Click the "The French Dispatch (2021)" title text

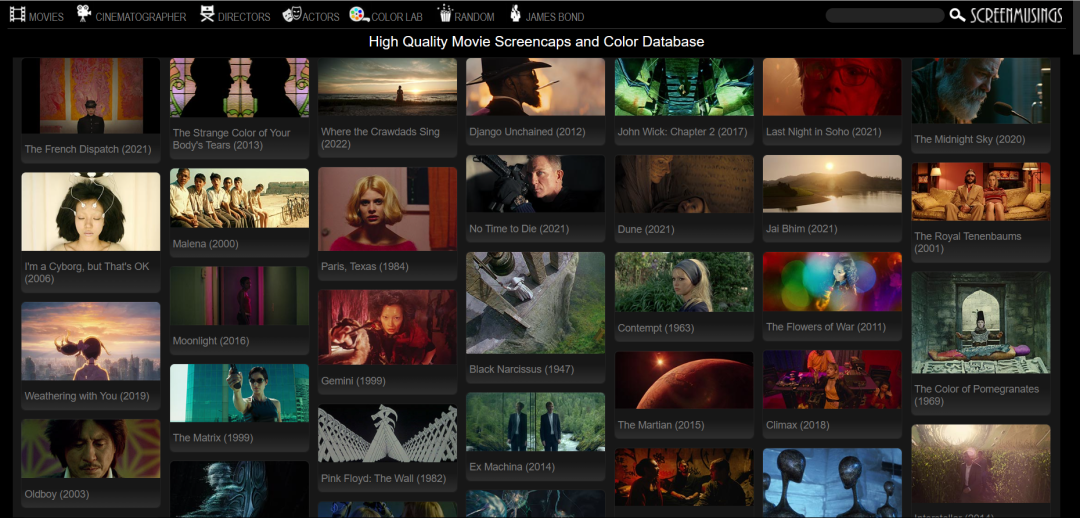87,149
